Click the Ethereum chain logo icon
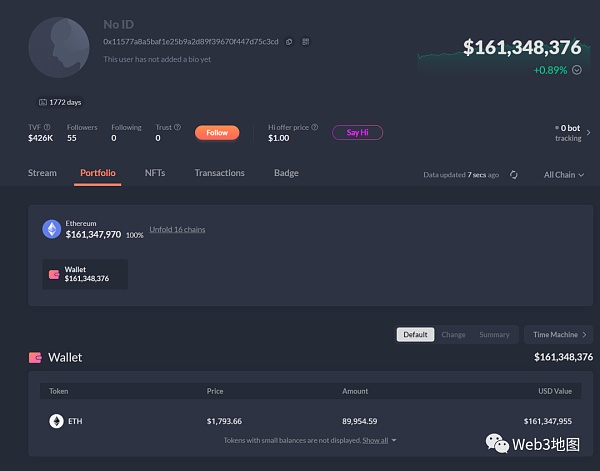Screen dimensions: 600x471 click(51, 229)
